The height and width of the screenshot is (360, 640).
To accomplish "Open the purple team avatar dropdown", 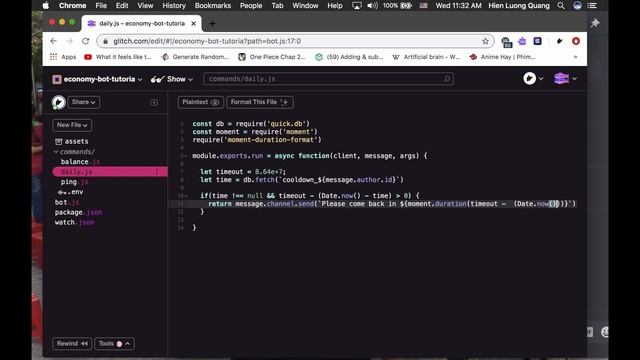I will pos(565,78).
